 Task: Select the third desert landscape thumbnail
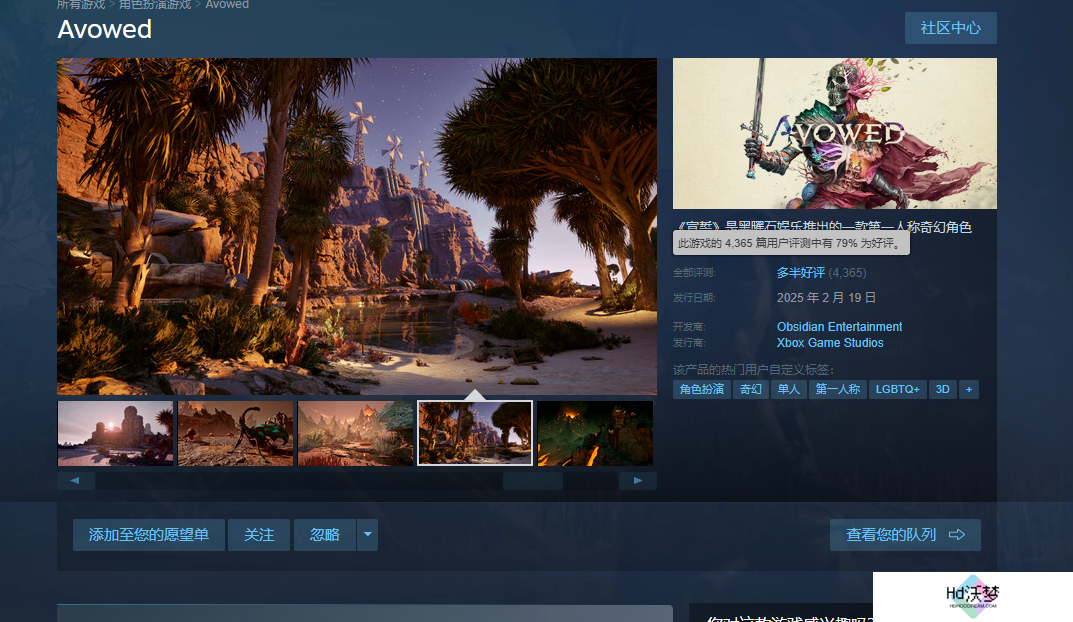point(356,433)
